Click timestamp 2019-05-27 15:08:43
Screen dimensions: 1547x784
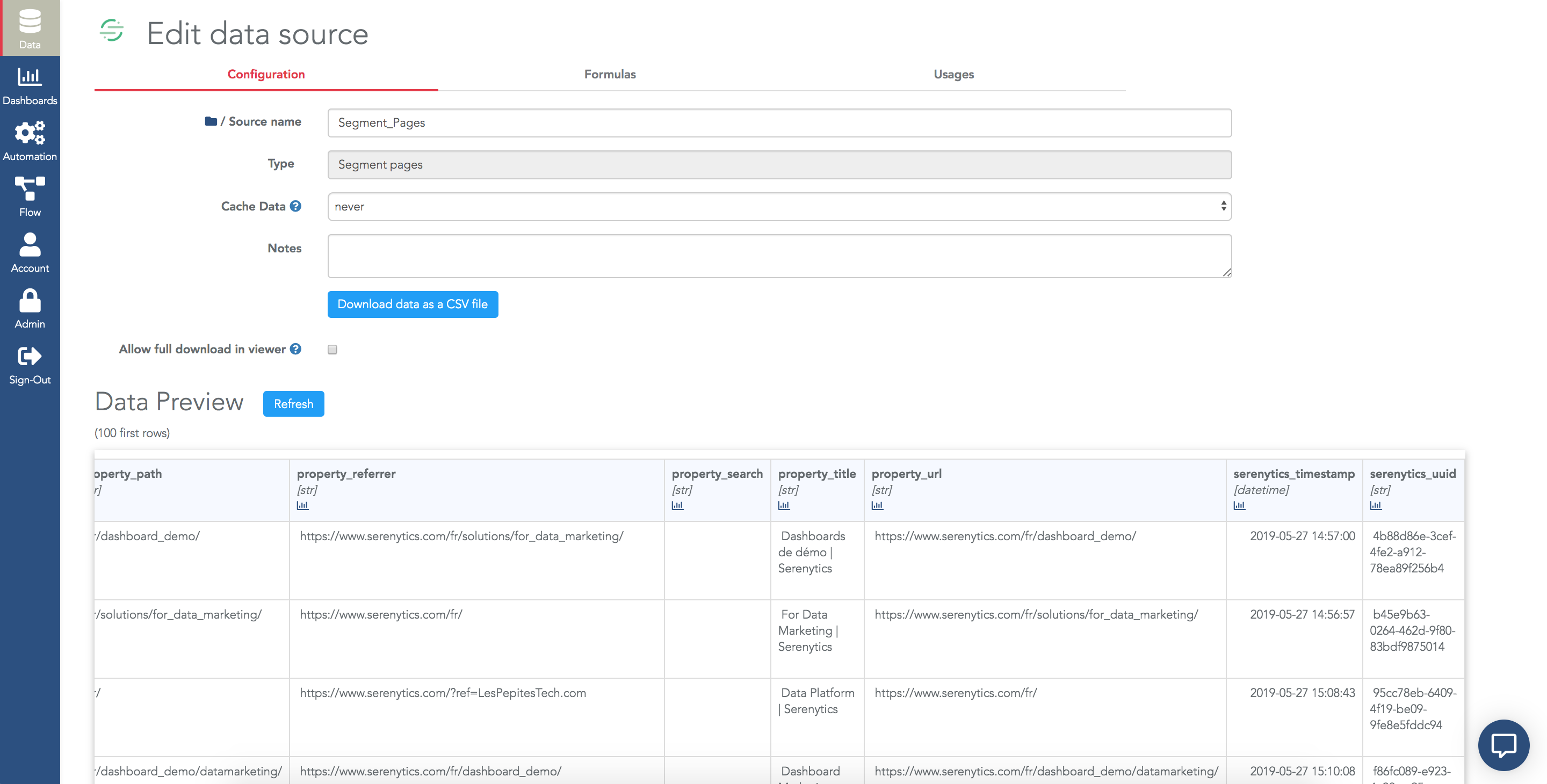pos(1302,693)
